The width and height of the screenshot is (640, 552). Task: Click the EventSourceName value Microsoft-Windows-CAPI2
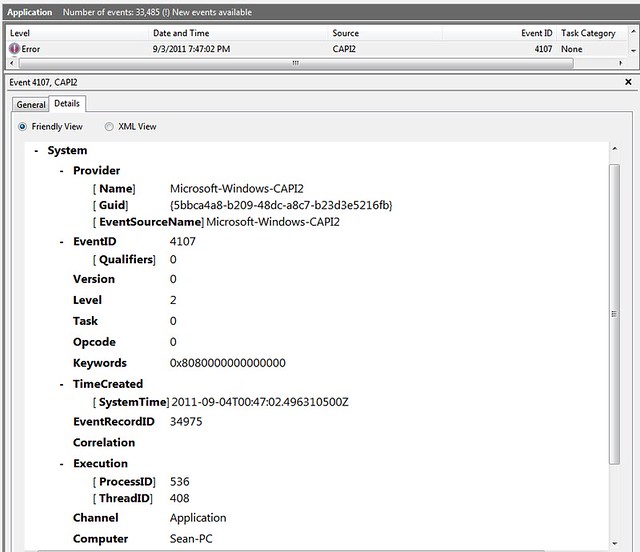[x=273, y=222]
